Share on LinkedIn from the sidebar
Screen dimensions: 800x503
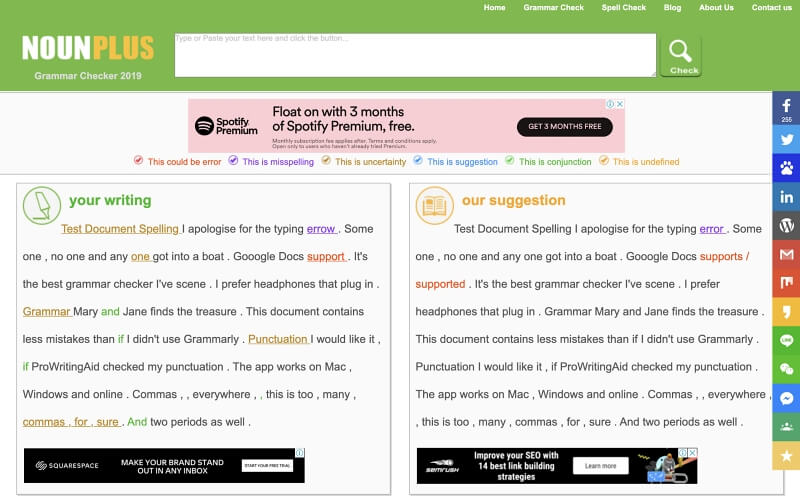click(x=786, y=197)
